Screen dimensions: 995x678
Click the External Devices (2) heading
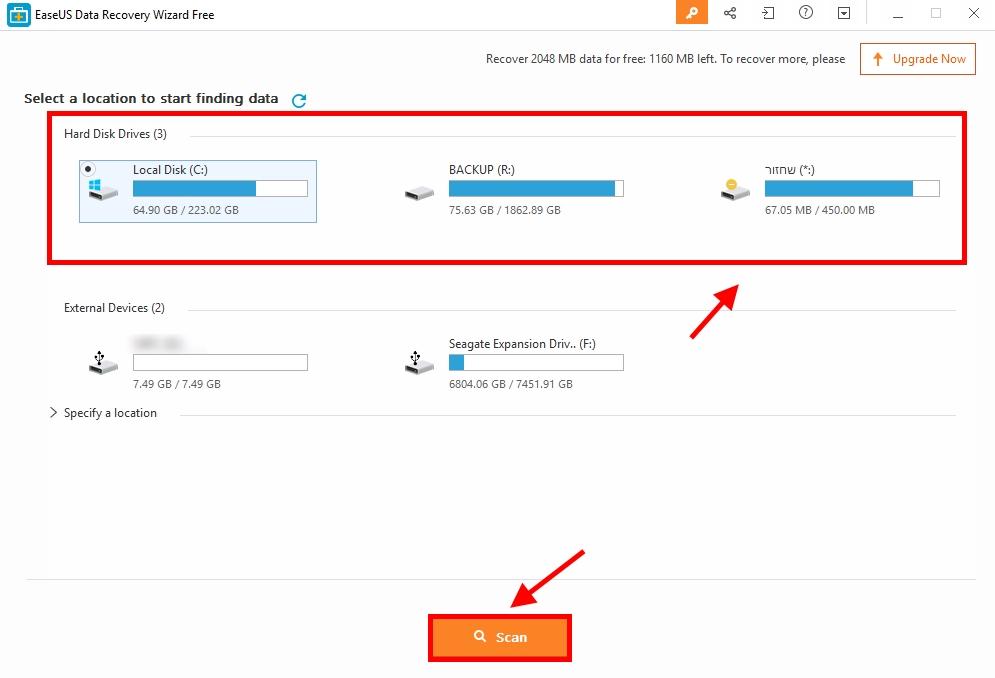pos(114,308)
